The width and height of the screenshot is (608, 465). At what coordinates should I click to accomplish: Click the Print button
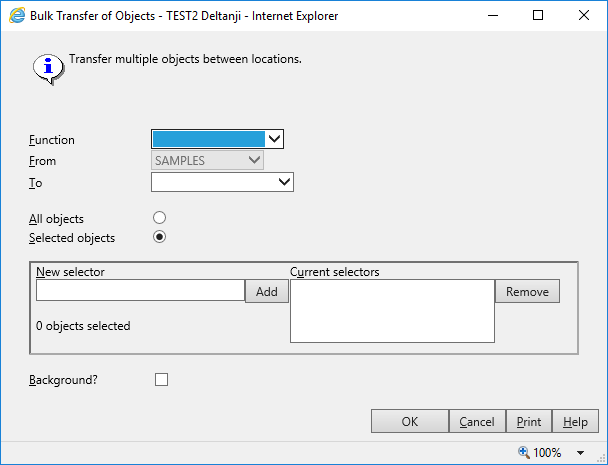(x=529, y=422)
